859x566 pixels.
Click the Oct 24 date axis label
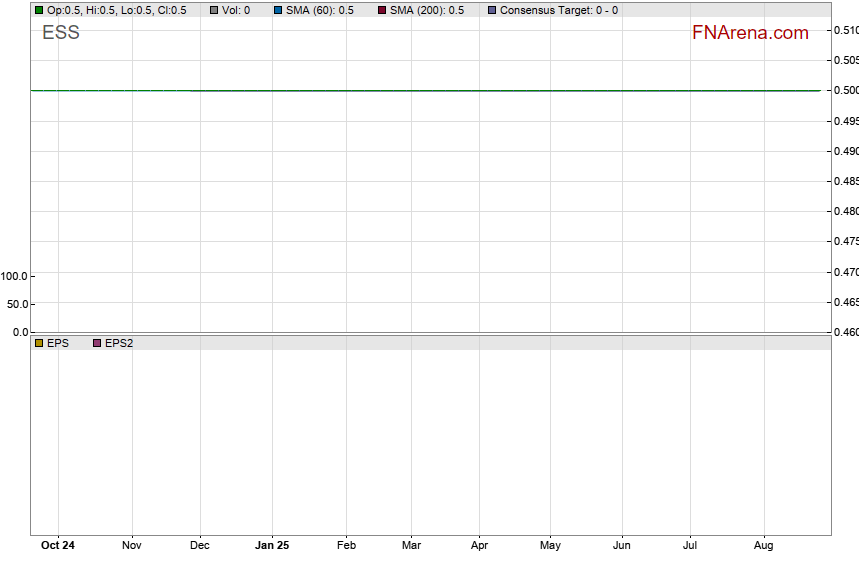pos(58,546)
